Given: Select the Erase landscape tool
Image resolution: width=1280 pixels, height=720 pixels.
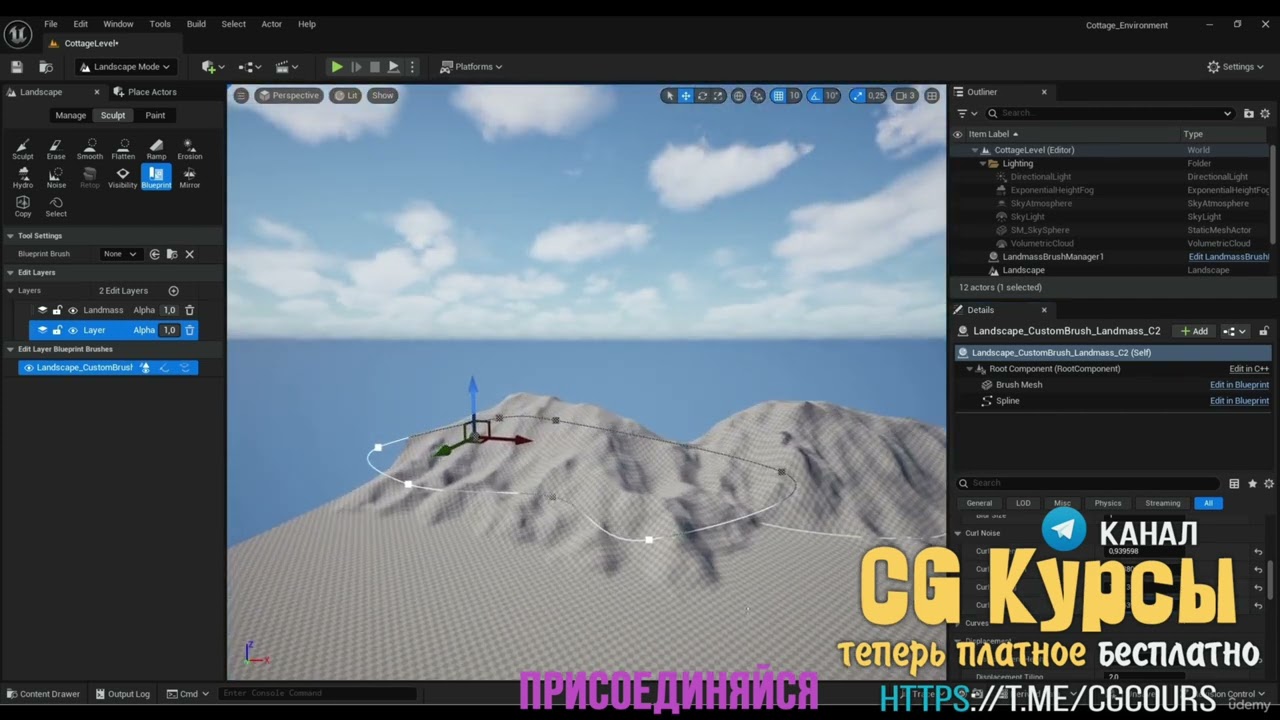Looking at the screenshot, I should (x=56, y=149).
